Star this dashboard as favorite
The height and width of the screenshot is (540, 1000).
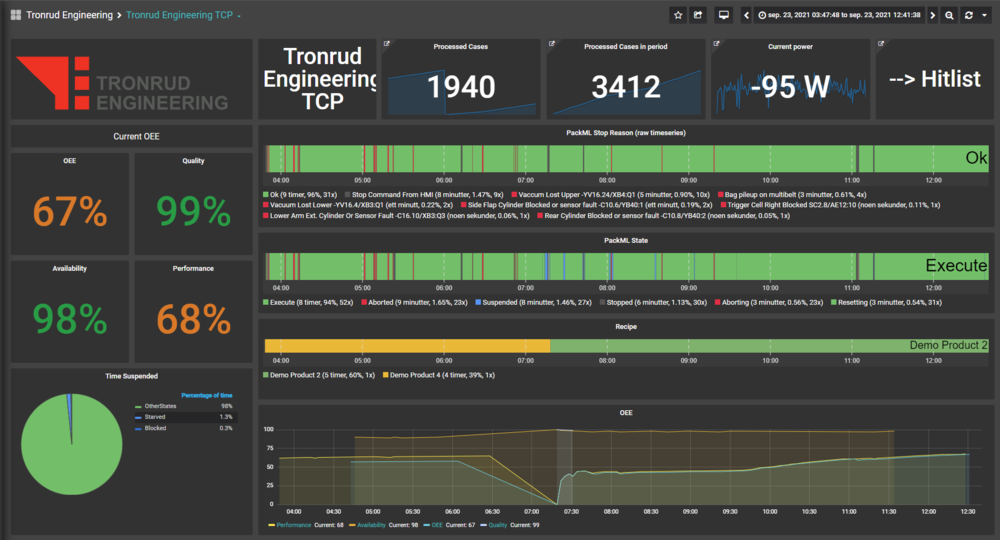click(678, 15)
